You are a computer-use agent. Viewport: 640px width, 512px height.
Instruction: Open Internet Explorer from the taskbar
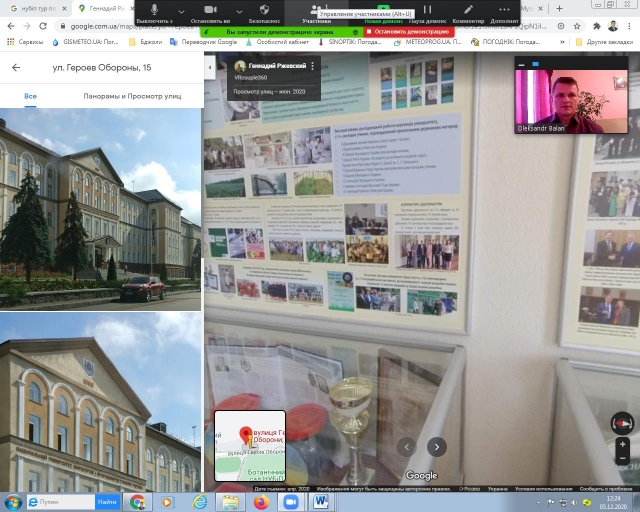[200, 502]
